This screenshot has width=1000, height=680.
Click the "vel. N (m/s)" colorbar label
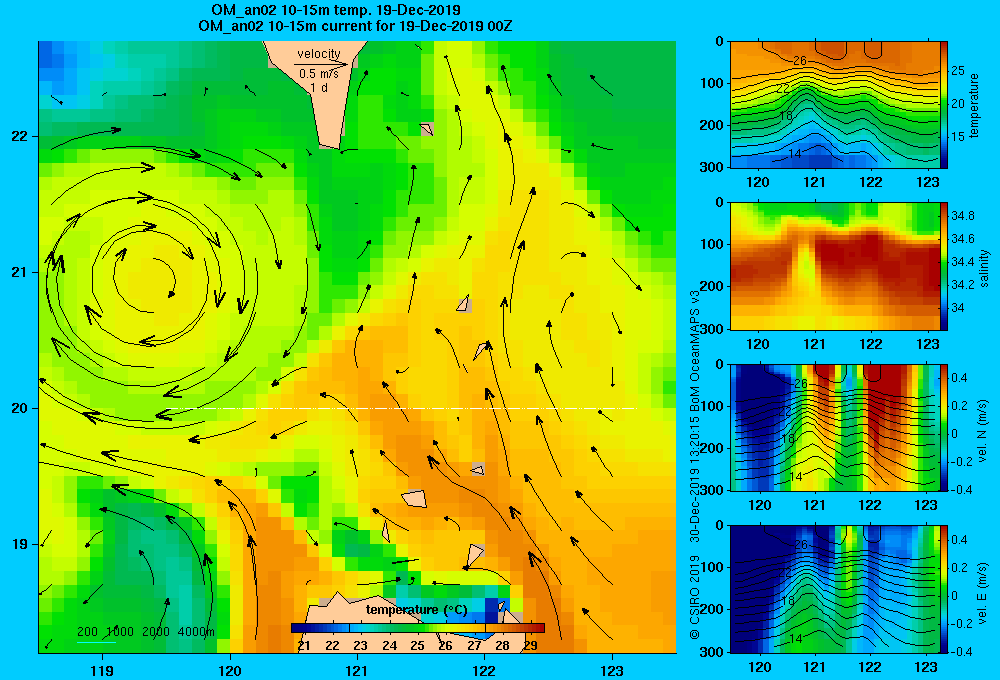coord(983,431)
